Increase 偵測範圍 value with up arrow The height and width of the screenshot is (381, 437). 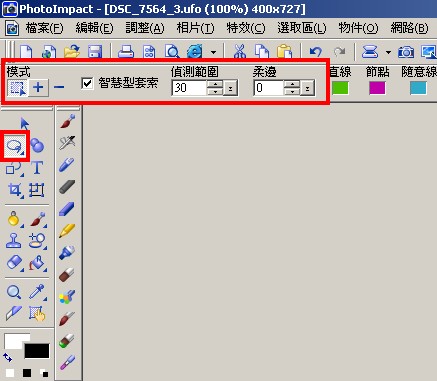[215, 84]
